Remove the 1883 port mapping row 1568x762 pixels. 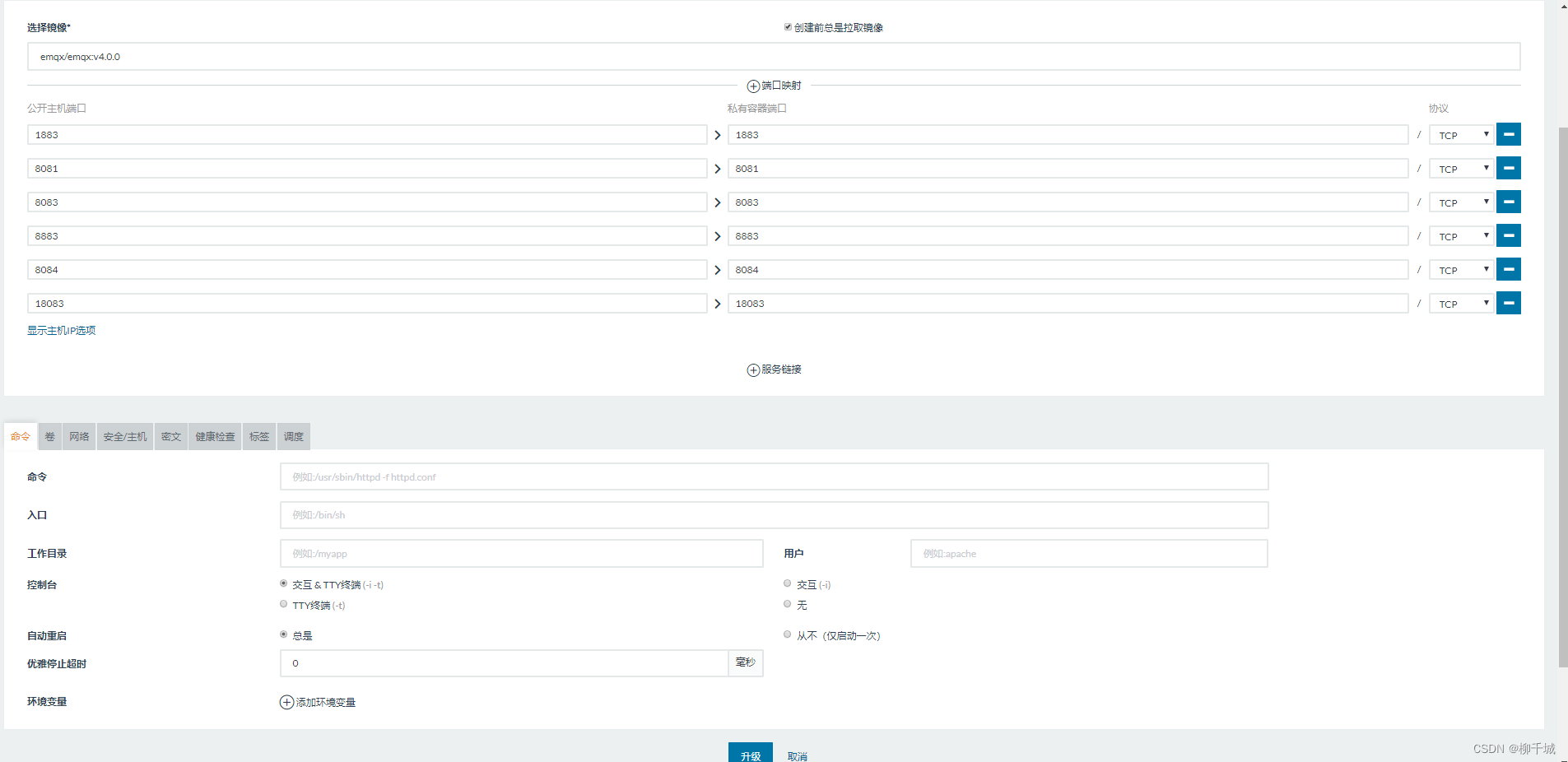coord(1508,134)
